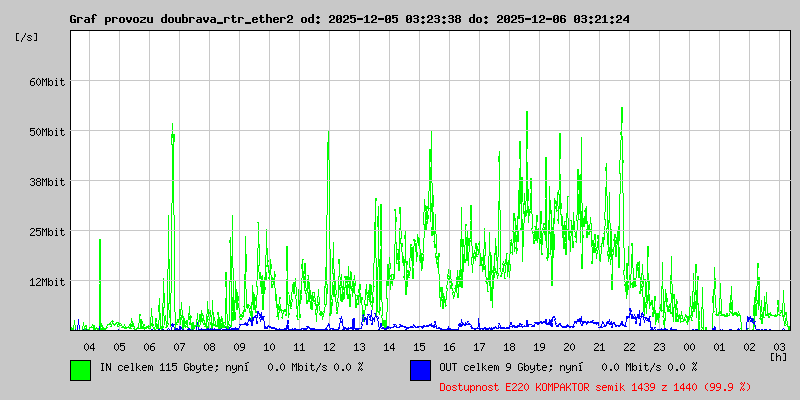800x400 pixels.
Task: Click the graph title 'Graf provozu doubrava_rtr_ether2'
Action: pos(181,19)
